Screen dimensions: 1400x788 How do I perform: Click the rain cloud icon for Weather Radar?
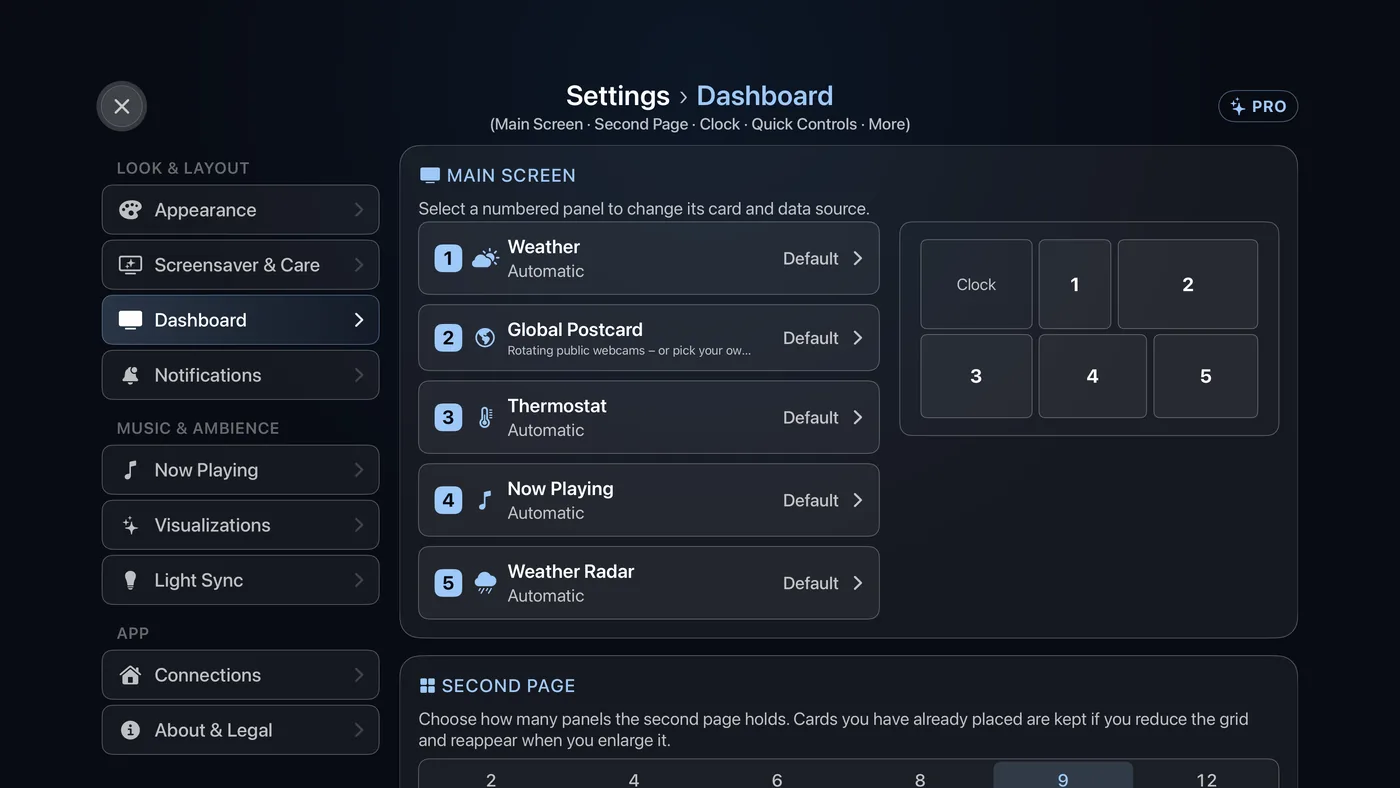485,583
